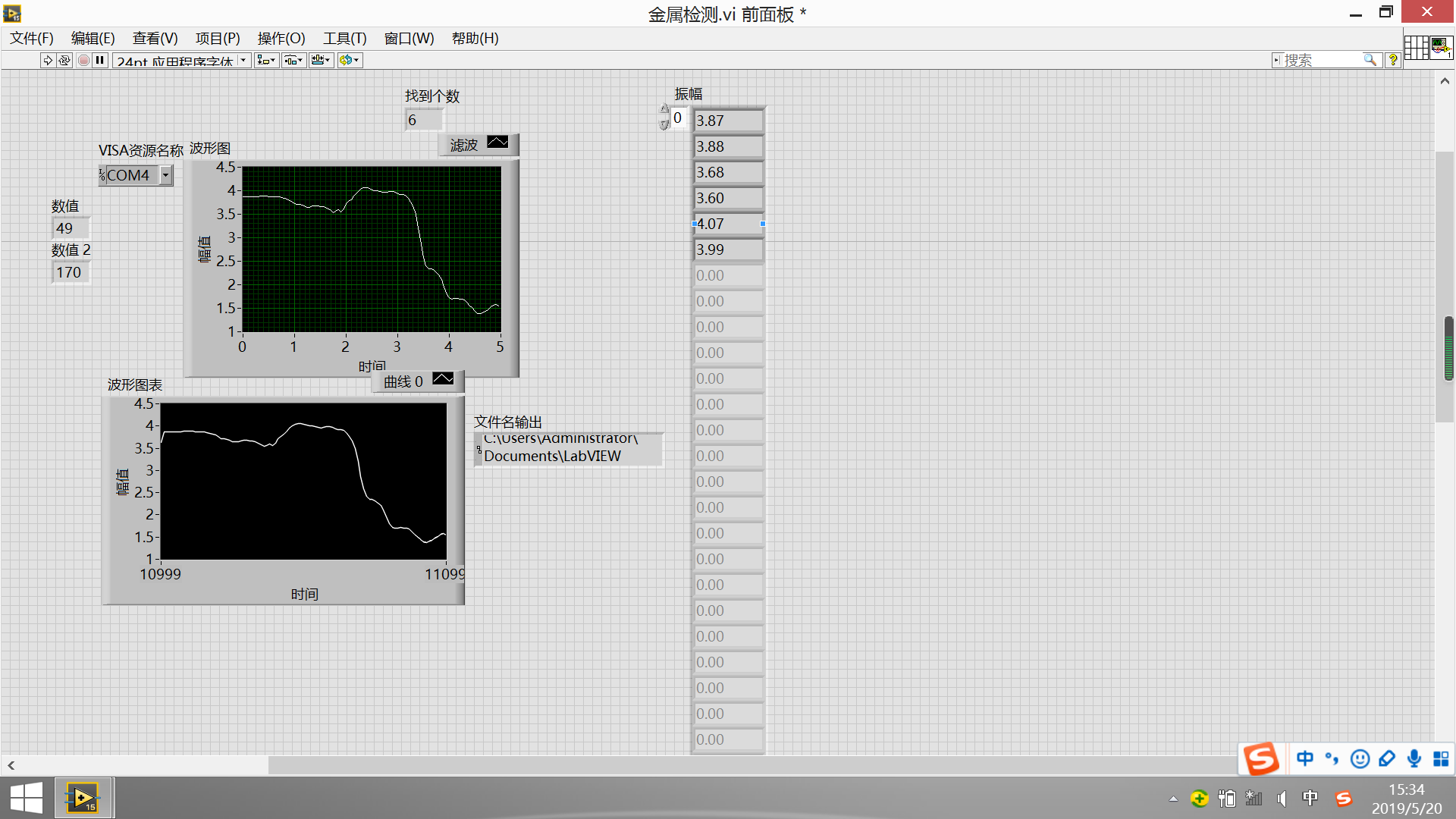This screenshot has width=1456, height=819.
Task: Click the Abort Execution stop button
Action: pos(83,60)
